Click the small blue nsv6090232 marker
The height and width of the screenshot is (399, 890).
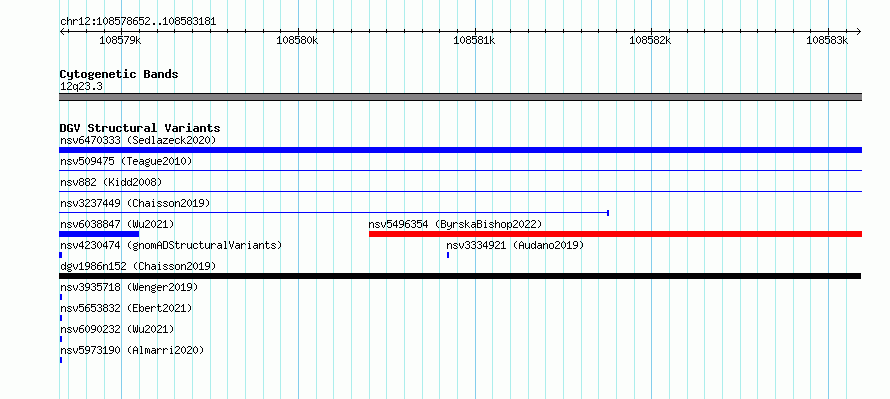click(x=61, y=339)
